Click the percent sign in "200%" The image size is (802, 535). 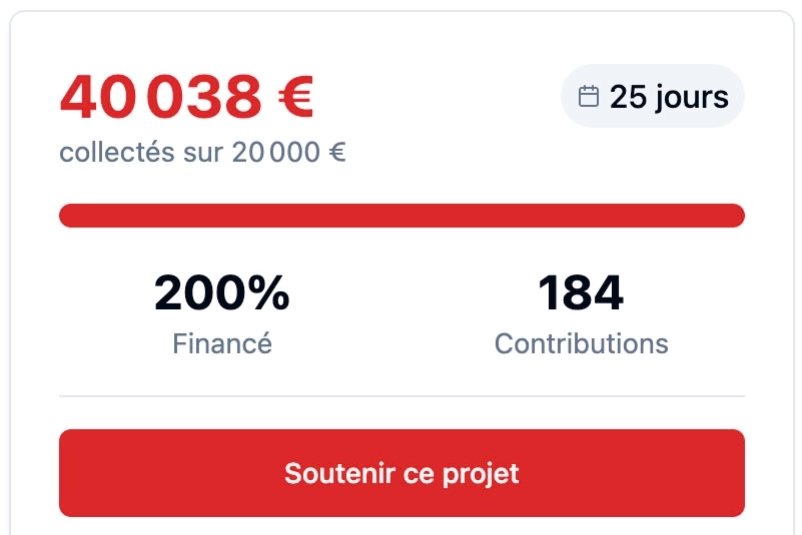click(268, 294)
